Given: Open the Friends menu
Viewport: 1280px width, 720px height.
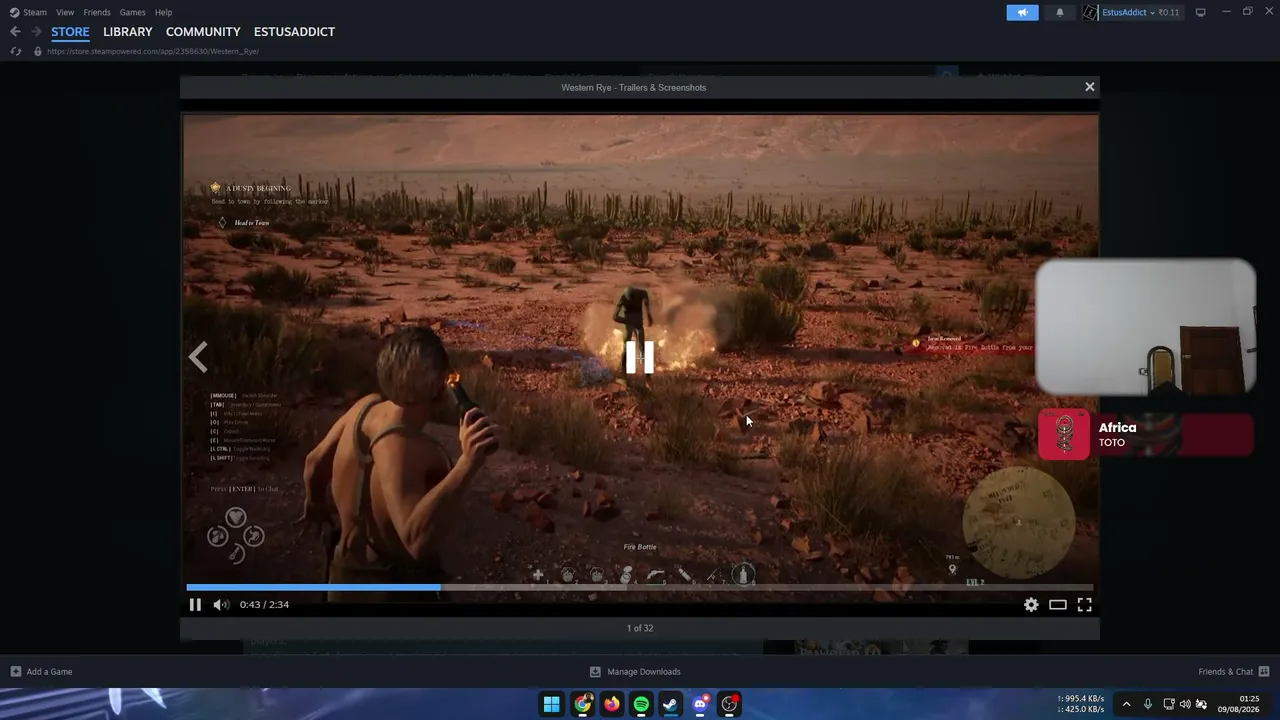Looking at the screenshot, I should click(97, 12).
